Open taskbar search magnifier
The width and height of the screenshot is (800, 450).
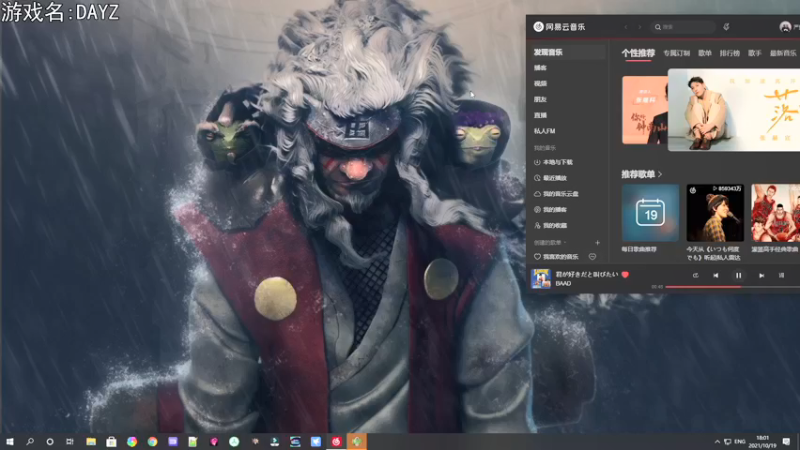click(x=30, y=442)
